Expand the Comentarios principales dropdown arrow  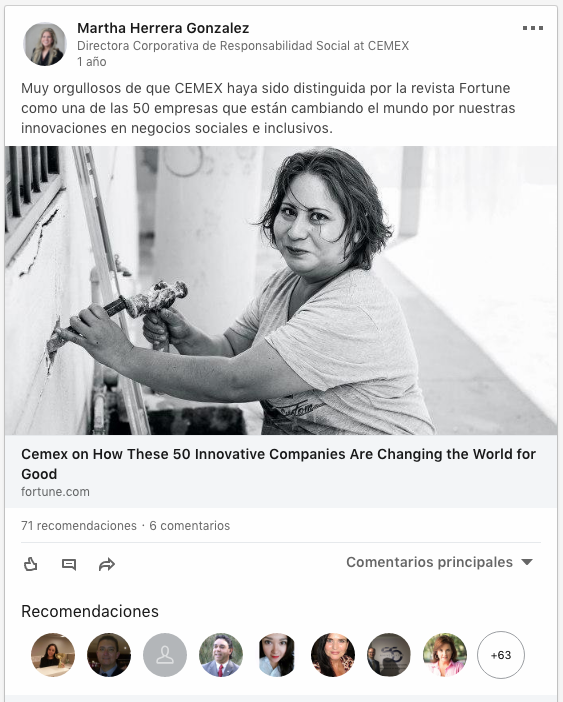(527, 562)
